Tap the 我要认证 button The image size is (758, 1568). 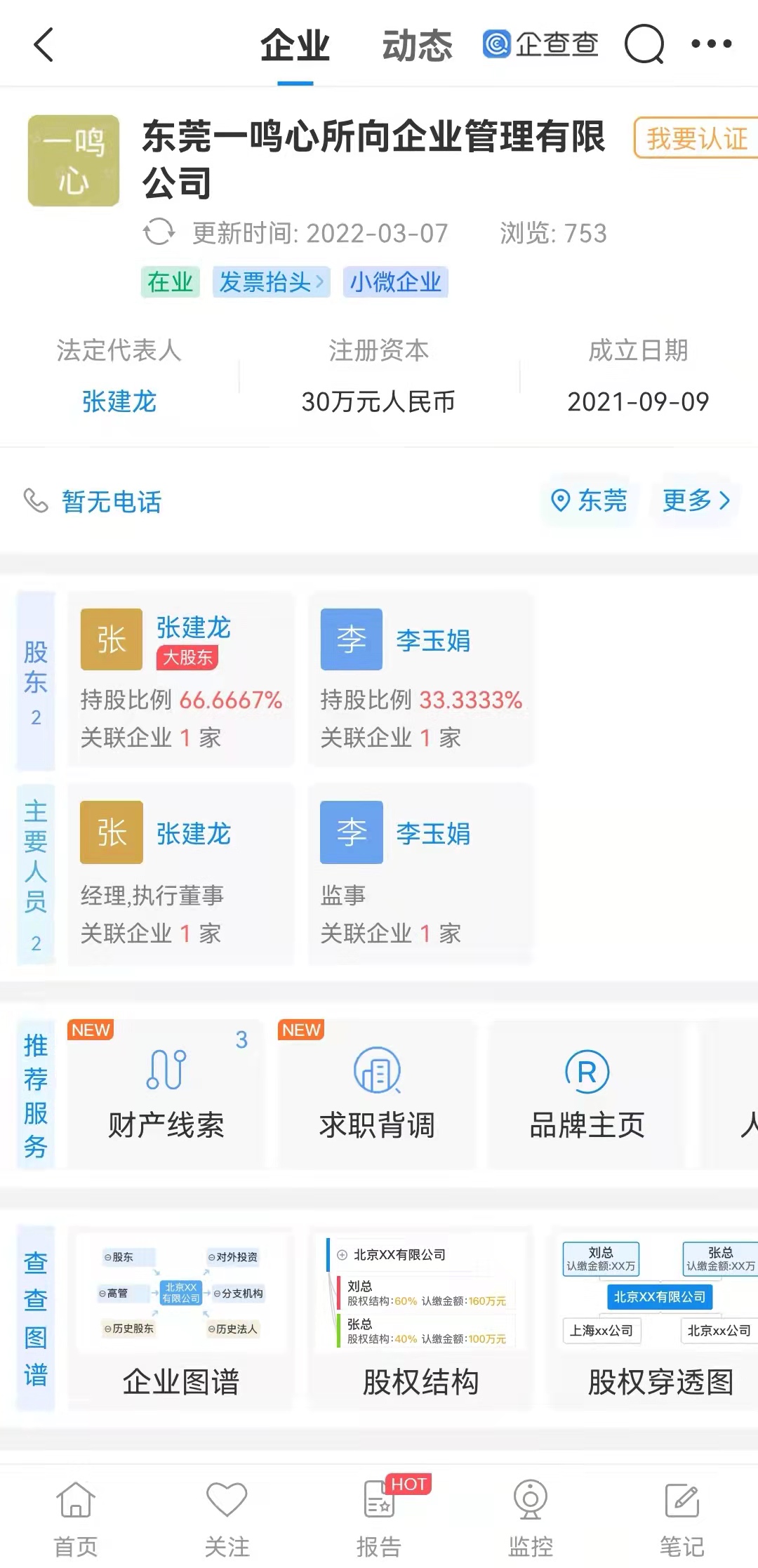[696, 138]
